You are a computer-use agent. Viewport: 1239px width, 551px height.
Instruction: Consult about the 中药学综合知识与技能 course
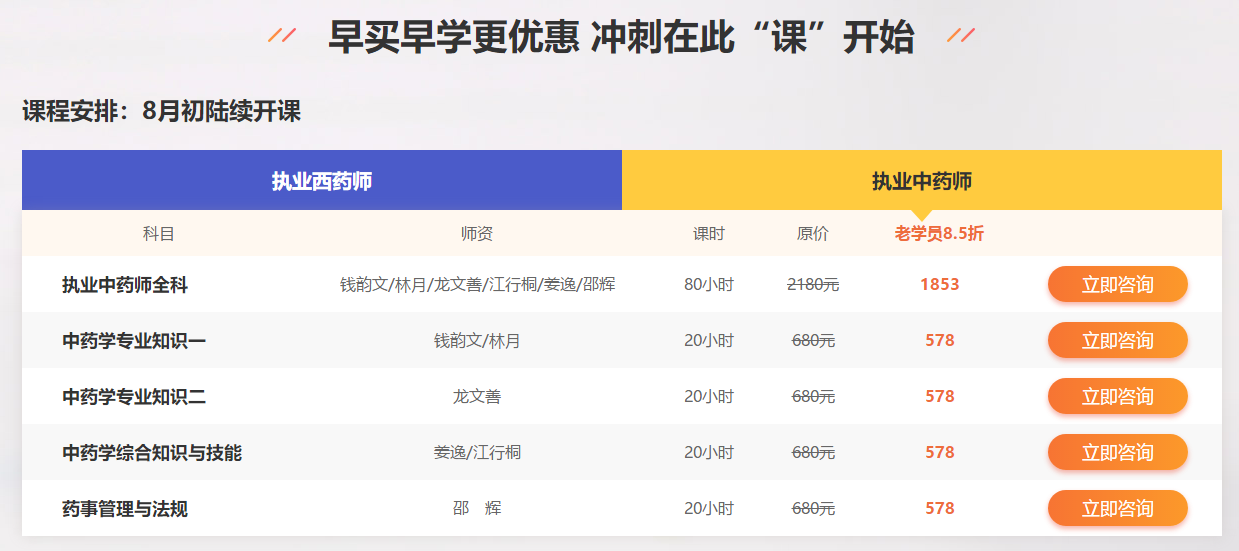(1117, 453)
